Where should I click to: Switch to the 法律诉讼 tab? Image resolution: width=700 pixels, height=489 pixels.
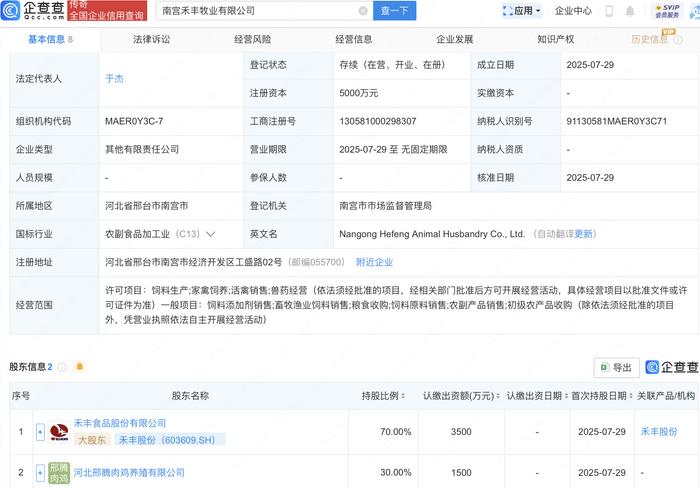tap(151, 39)
